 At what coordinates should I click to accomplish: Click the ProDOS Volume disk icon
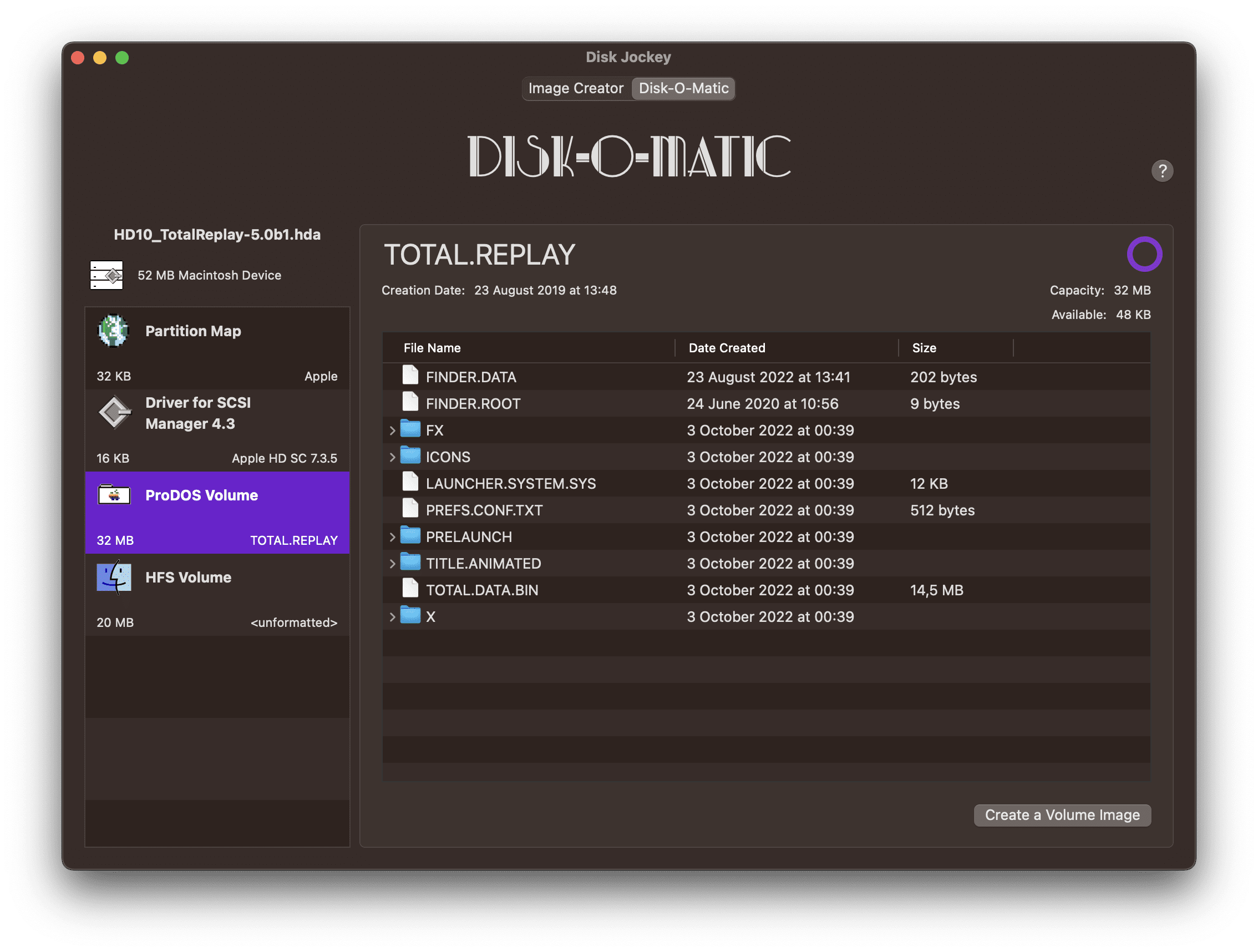click(x=114, y=495)
